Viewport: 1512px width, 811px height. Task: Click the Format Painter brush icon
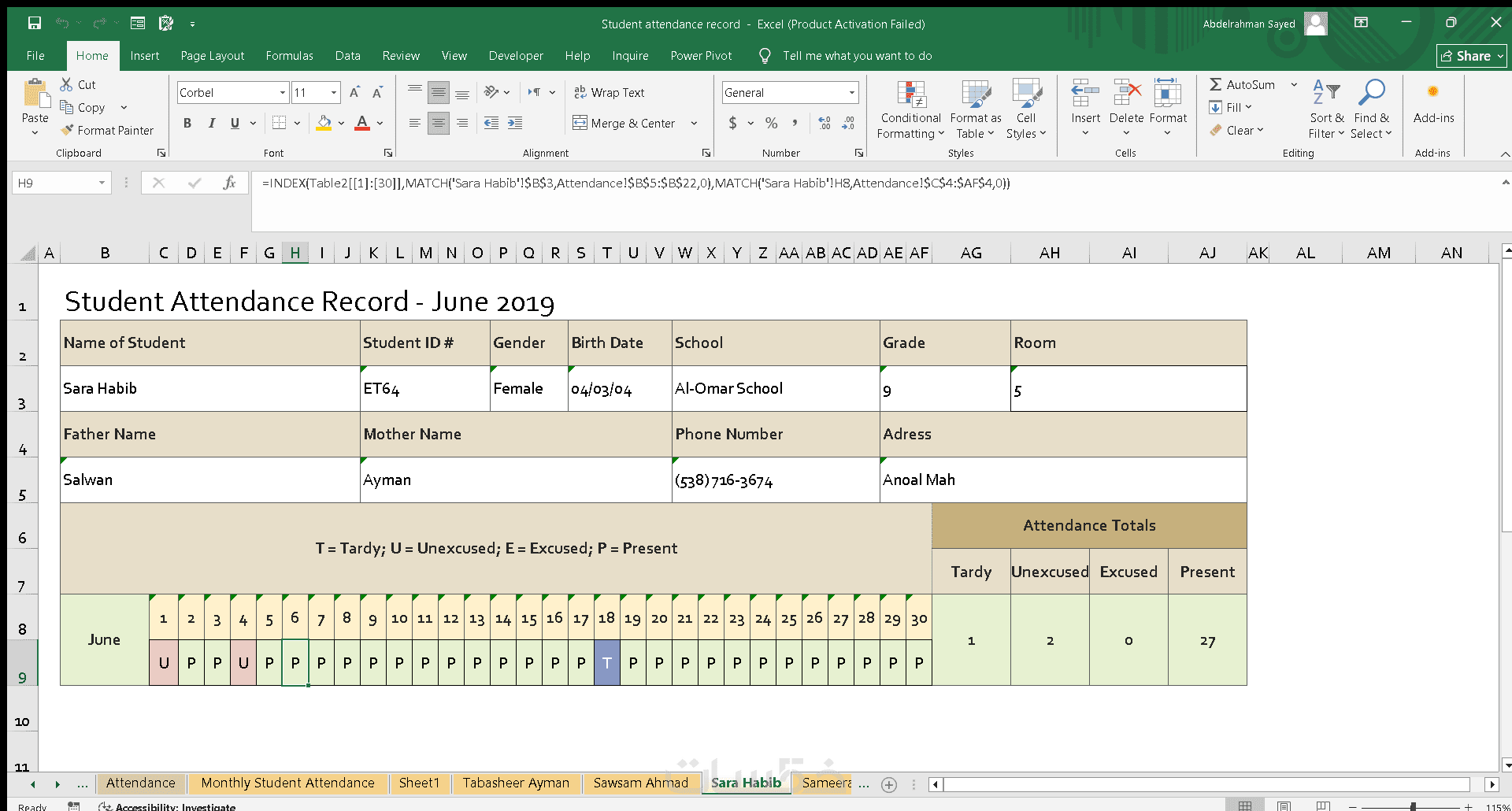[x=68, y=130]
